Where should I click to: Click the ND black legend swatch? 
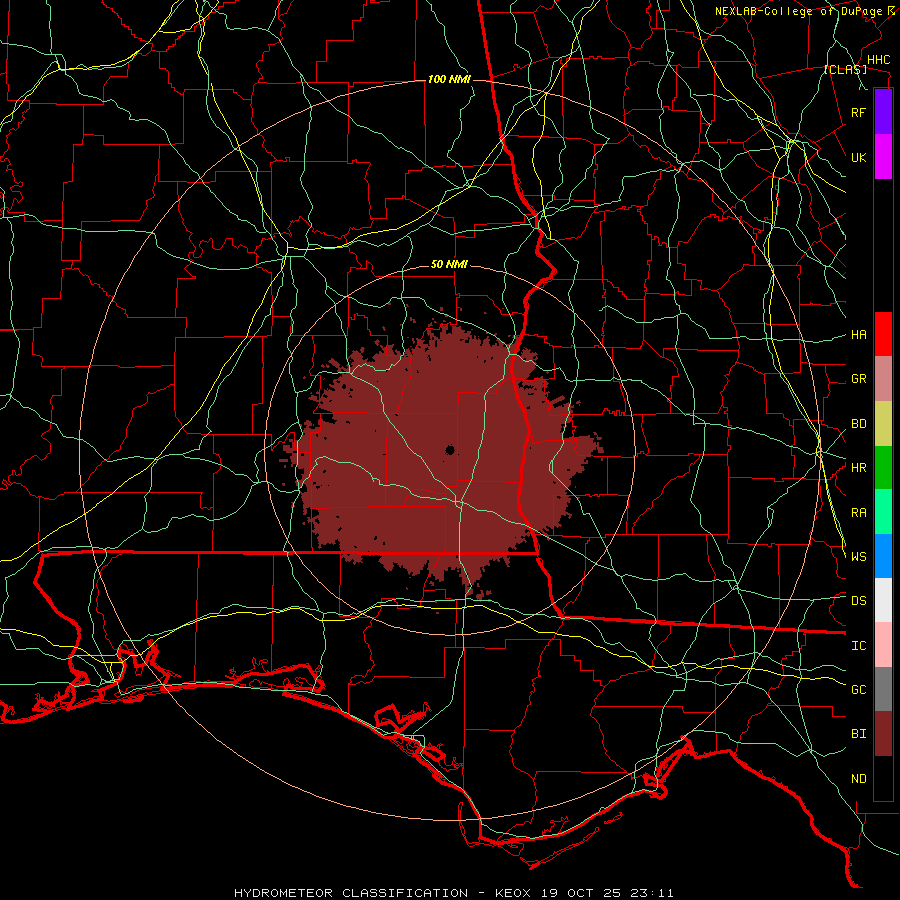[883, 778]
